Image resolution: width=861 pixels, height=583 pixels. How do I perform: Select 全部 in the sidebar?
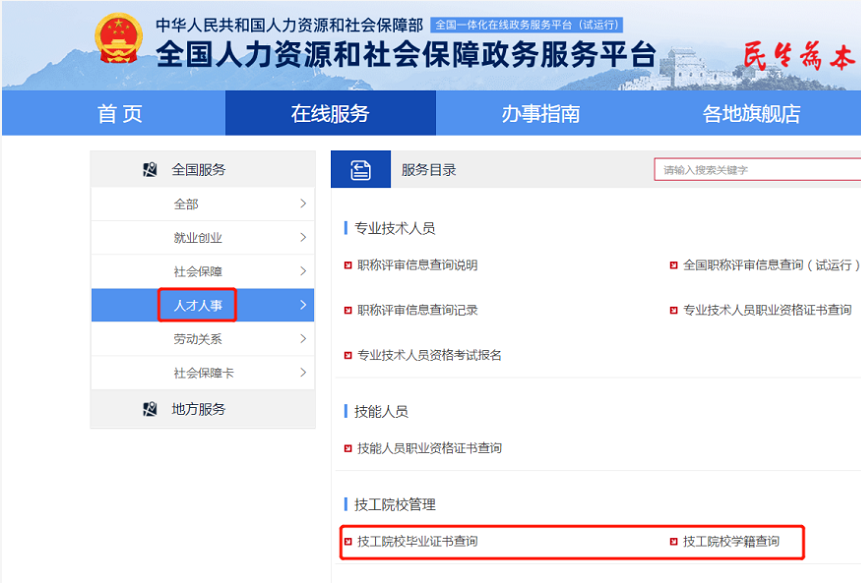(x=203, y=204)
